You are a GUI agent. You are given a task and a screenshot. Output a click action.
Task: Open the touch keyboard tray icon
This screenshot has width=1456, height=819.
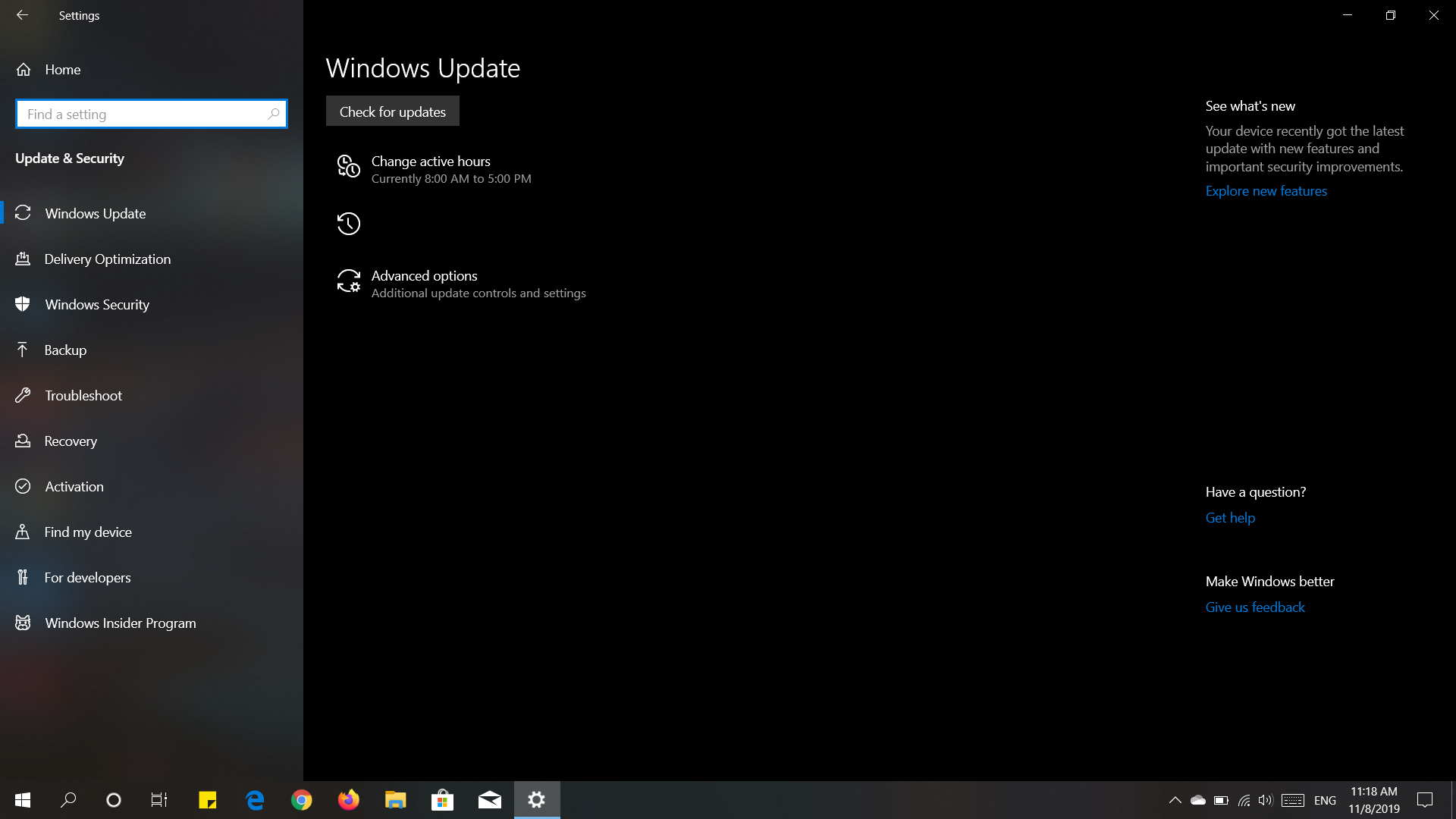pyautogui.click(x=1293, y=800)
